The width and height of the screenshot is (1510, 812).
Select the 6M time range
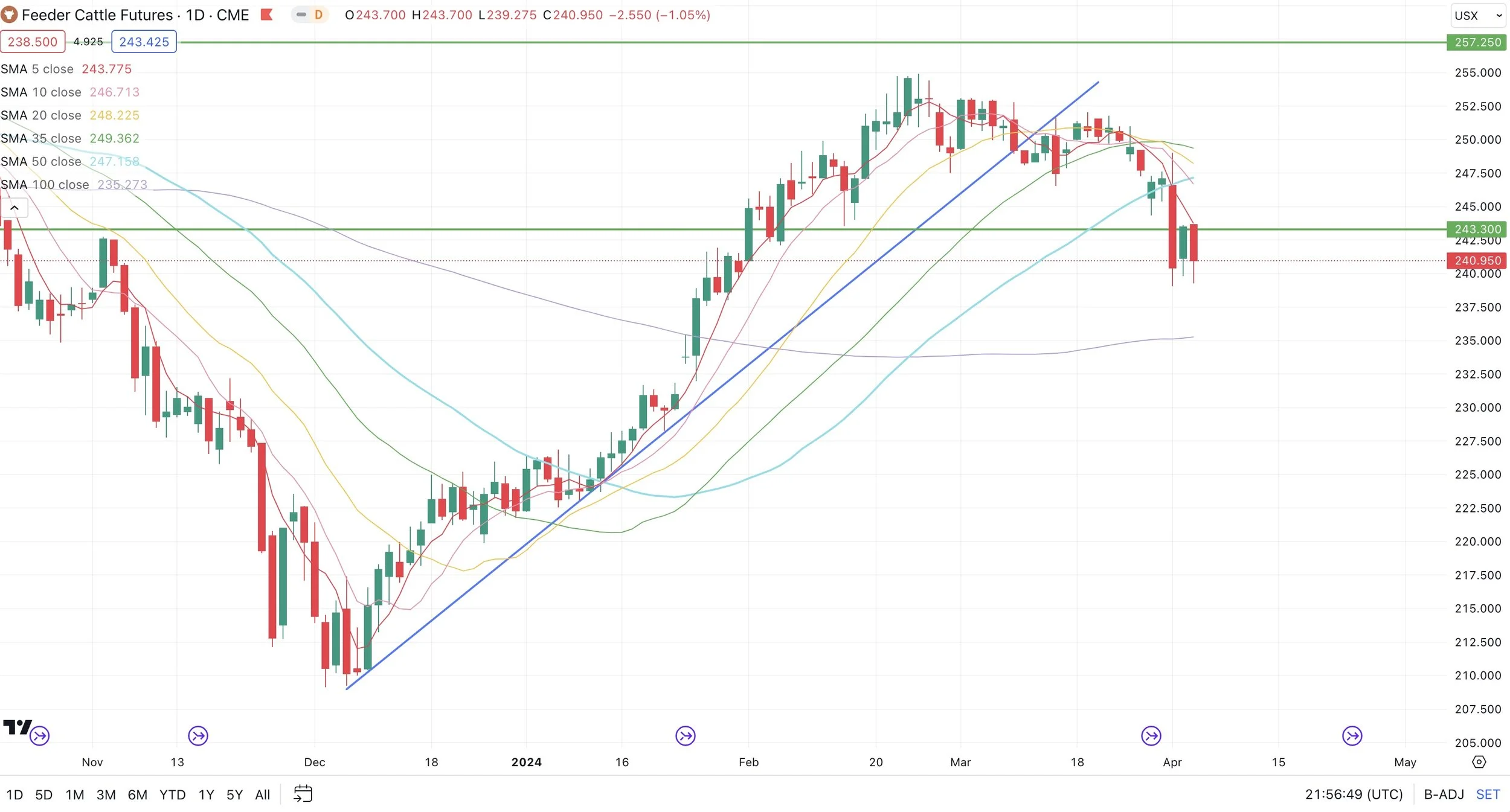(137, 794)
